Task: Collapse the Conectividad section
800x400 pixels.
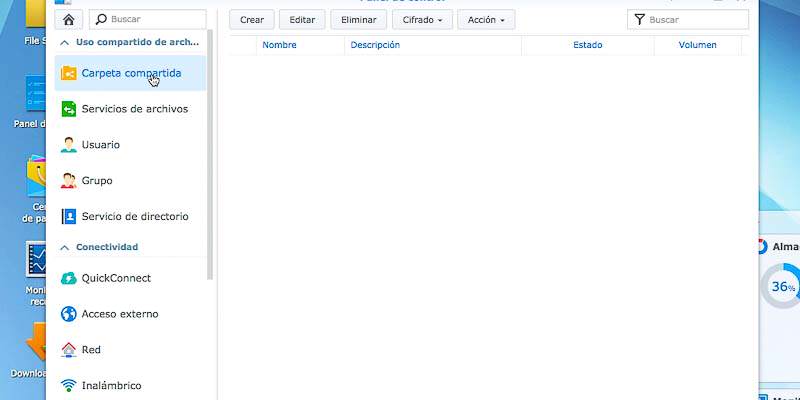Action: pos(64,247)
